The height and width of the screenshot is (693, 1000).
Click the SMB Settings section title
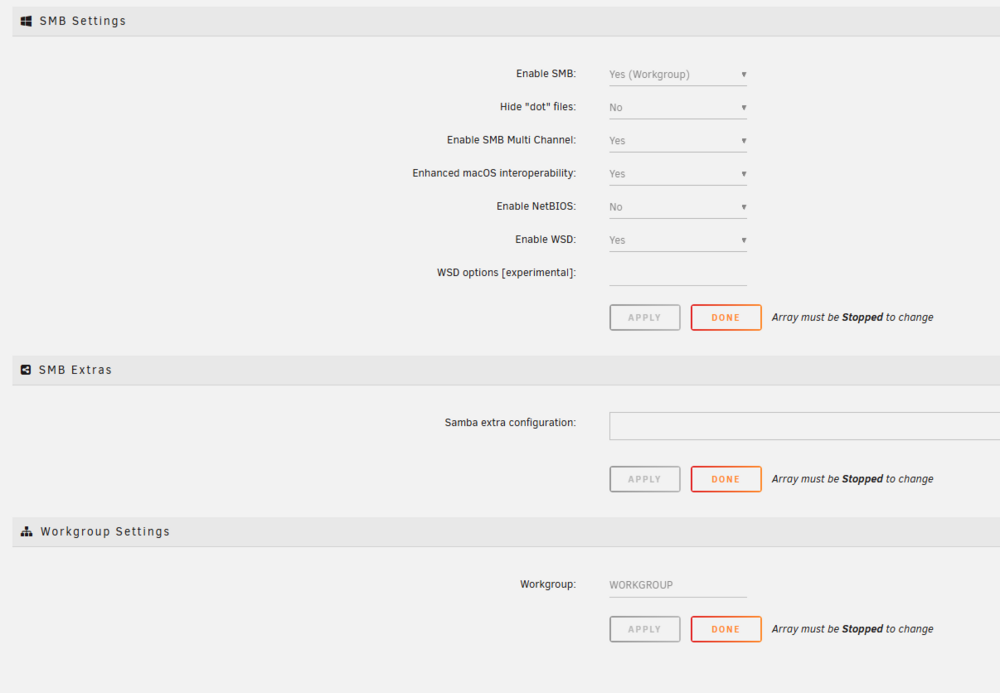(83, 21)
